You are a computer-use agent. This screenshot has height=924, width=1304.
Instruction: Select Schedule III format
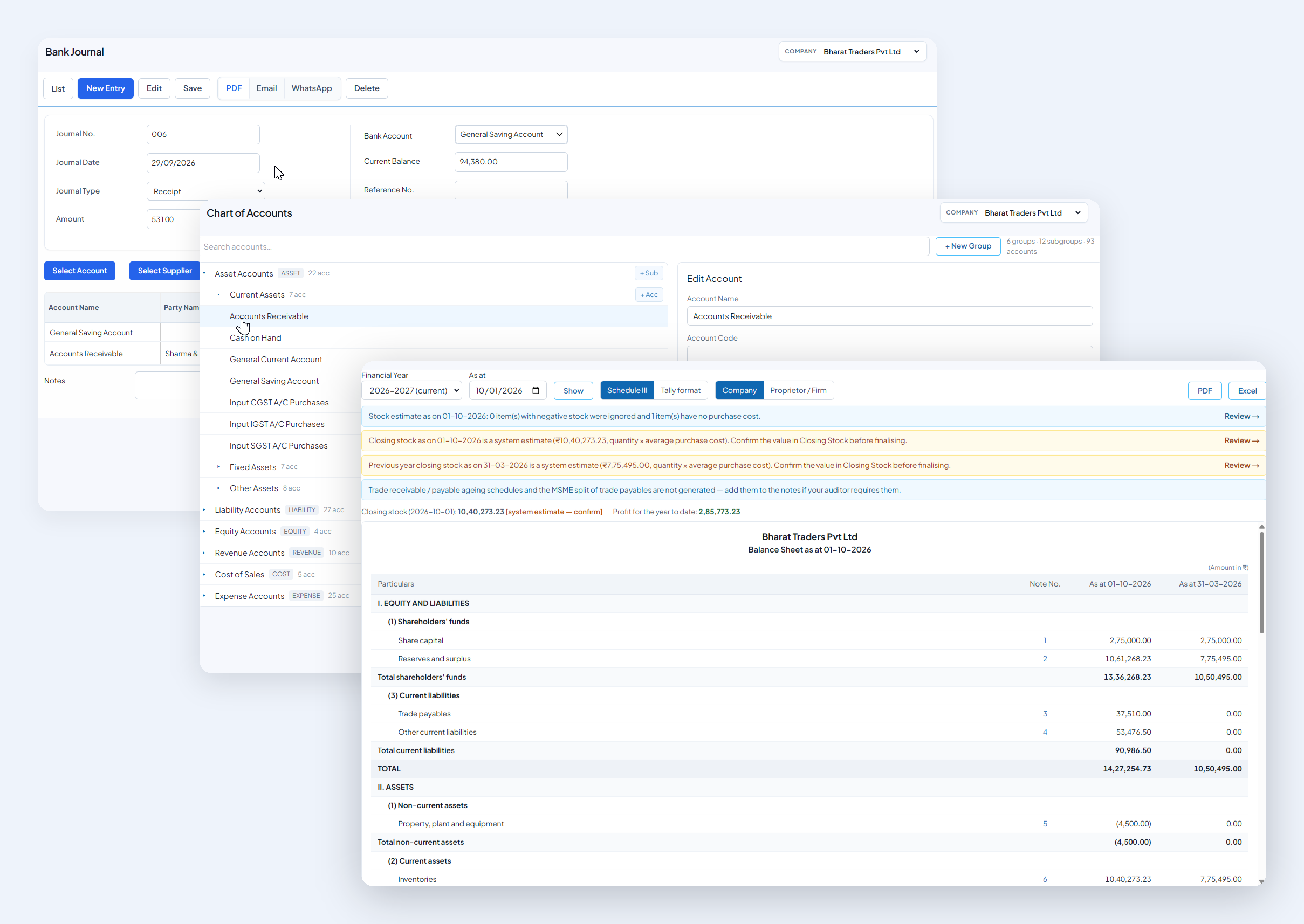point(627,390)
